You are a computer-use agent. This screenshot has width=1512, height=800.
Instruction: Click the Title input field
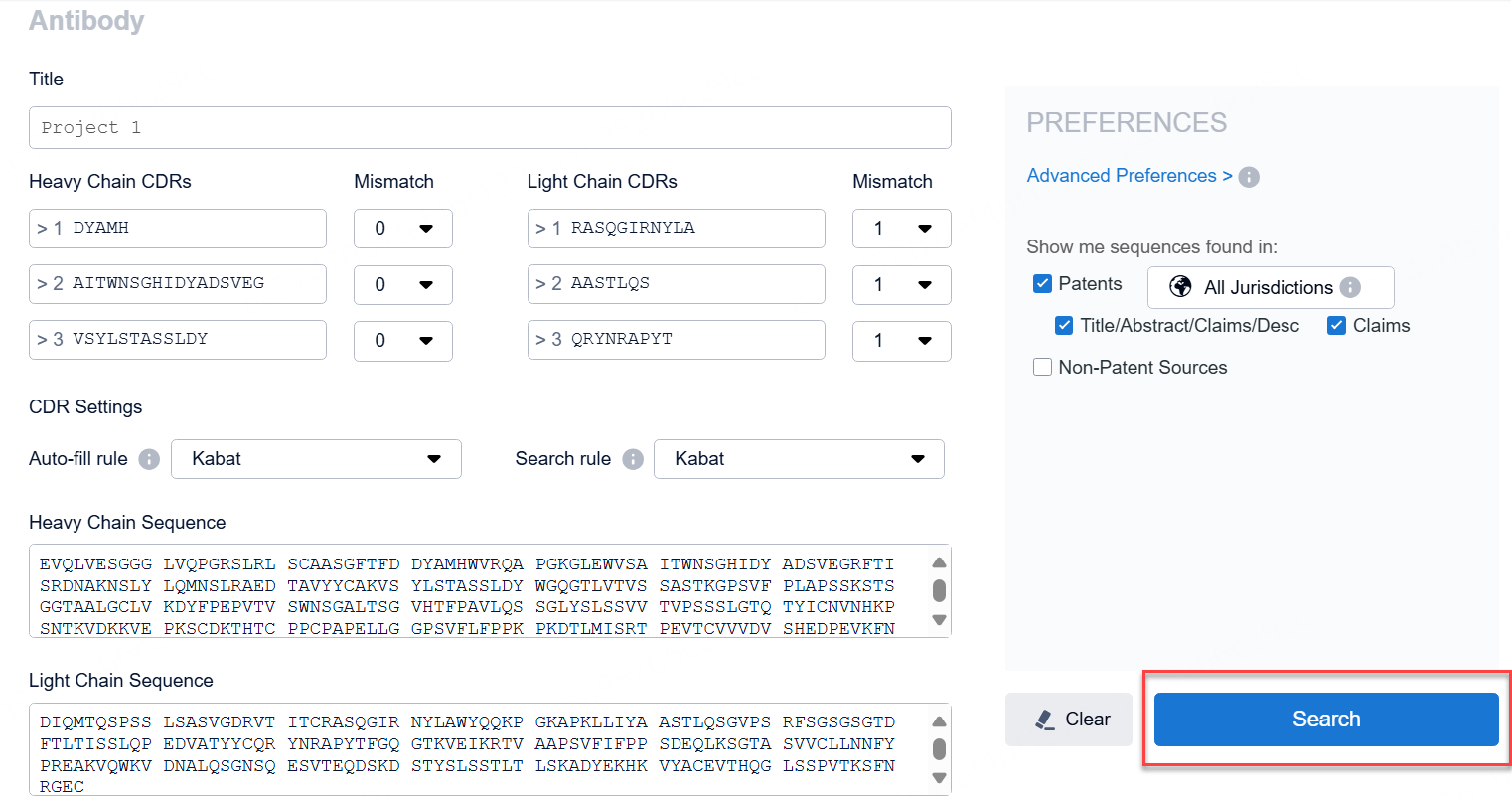(490, 128)
